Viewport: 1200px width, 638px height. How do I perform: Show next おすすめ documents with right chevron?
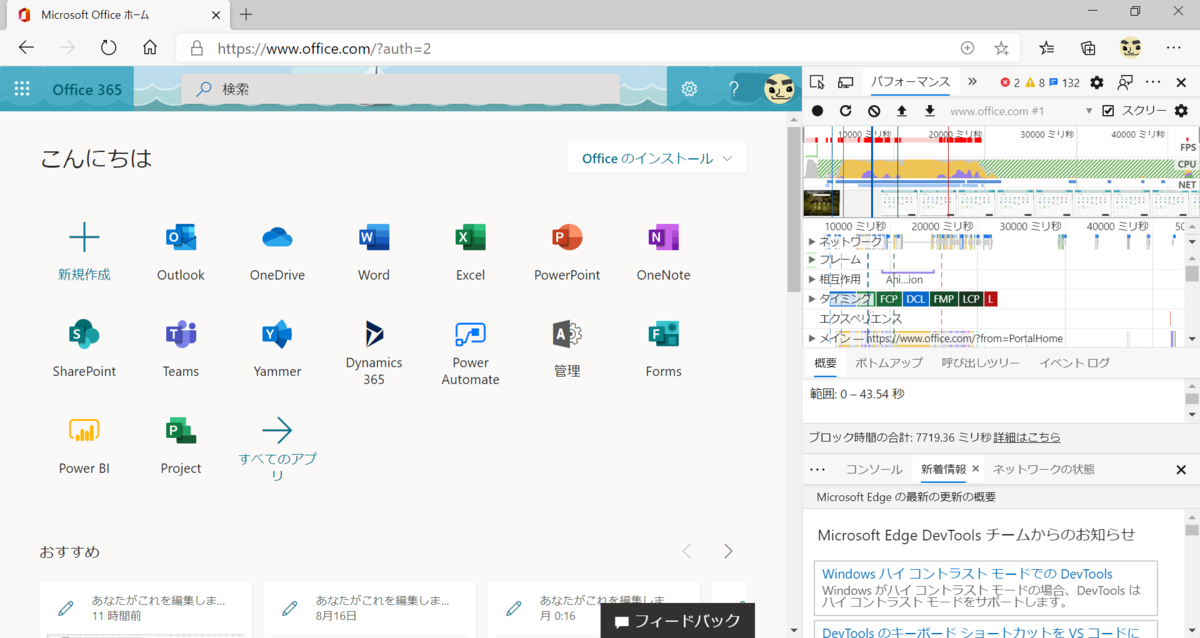coord(728,551)
